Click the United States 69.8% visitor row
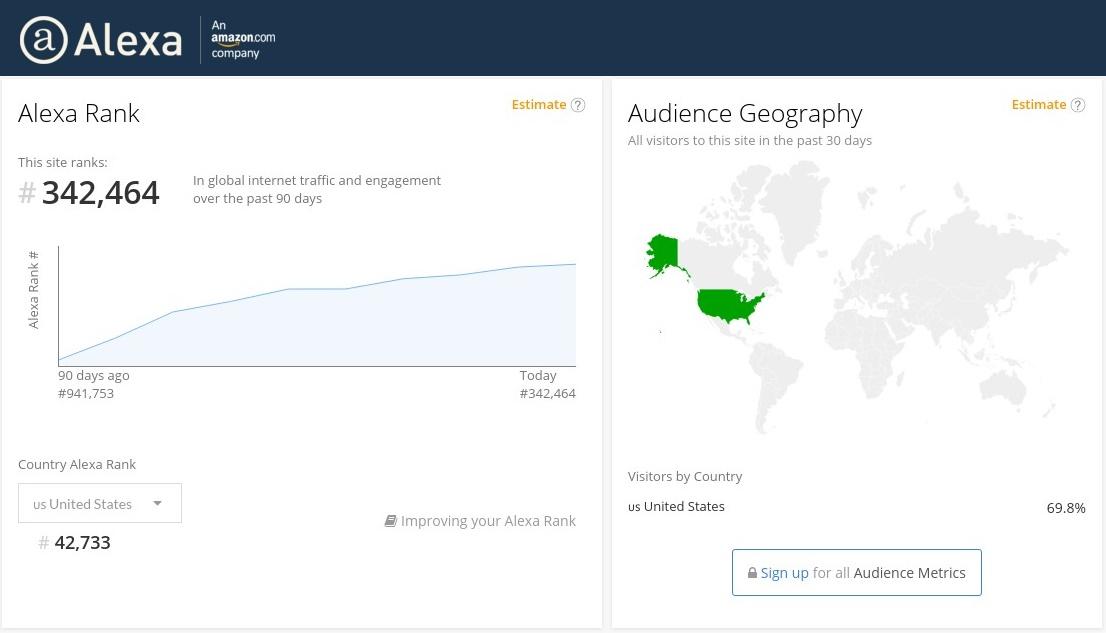Image resolution: width=1106 pixels, height=633 pixels. pyautogui.click(x=856, y=506)
